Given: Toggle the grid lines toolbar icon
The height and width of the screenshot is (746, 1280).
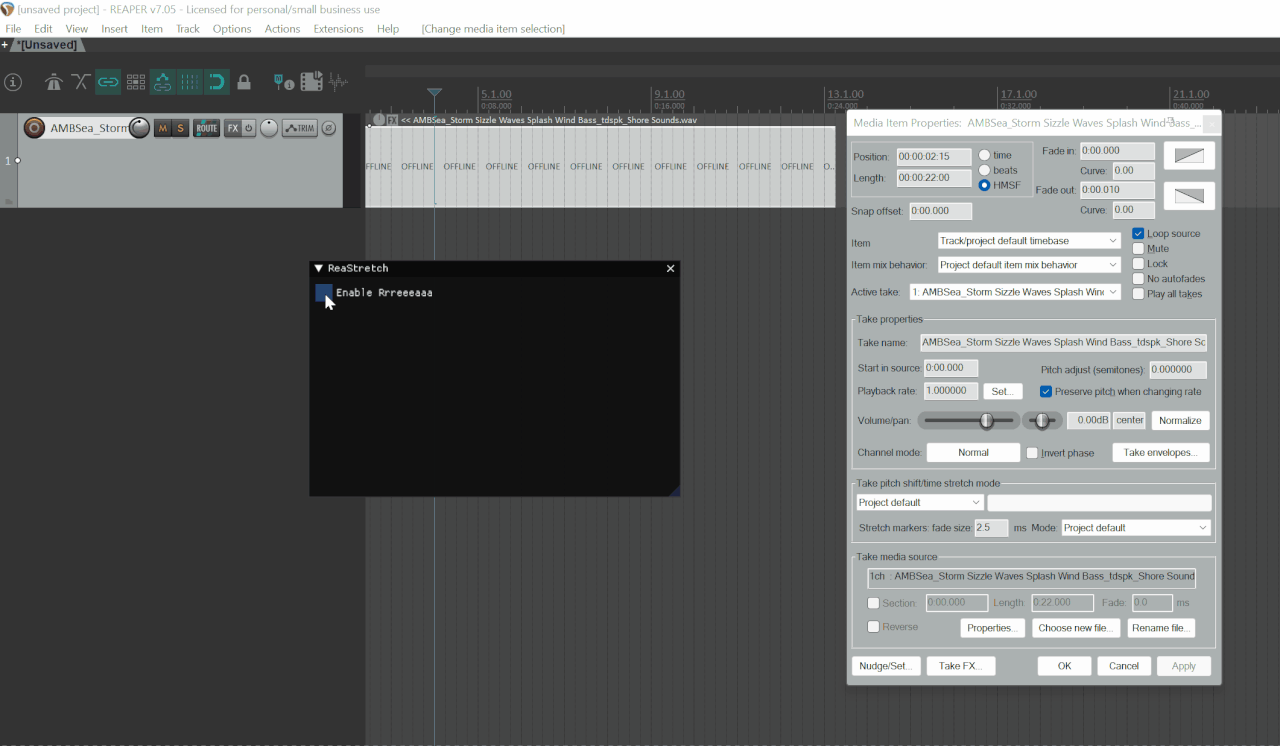Looking at the screenshot, I should 190,82.
